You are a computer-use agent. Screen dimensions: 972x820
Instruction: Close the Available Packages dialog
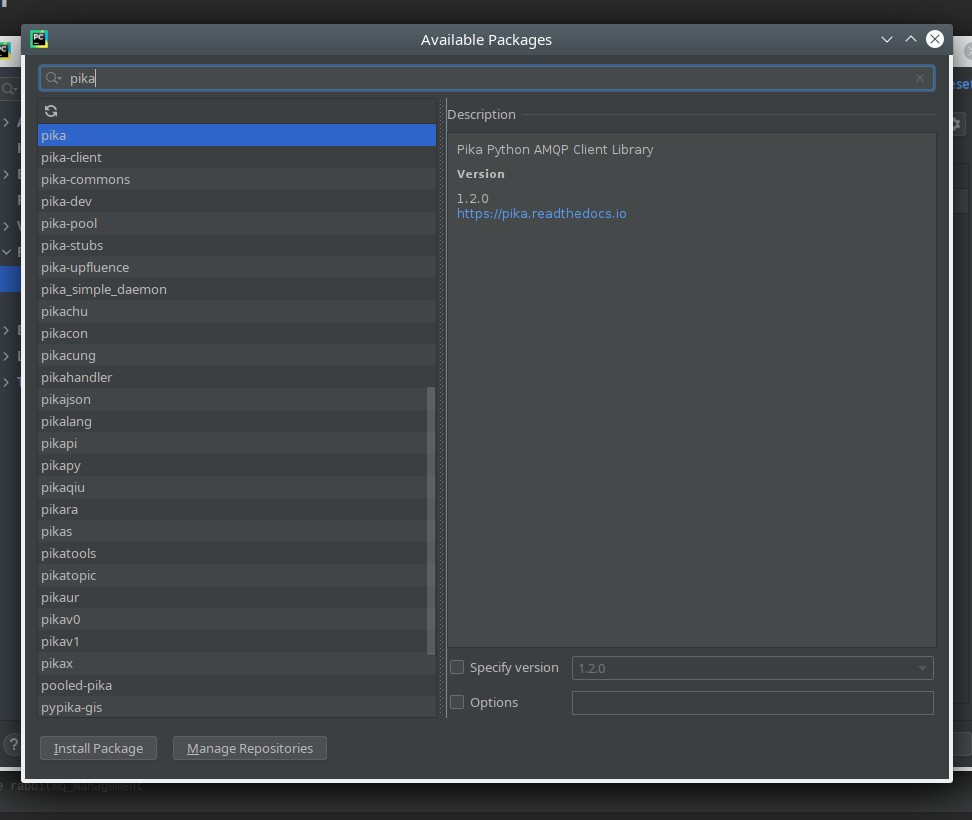(x=935, y=39)
